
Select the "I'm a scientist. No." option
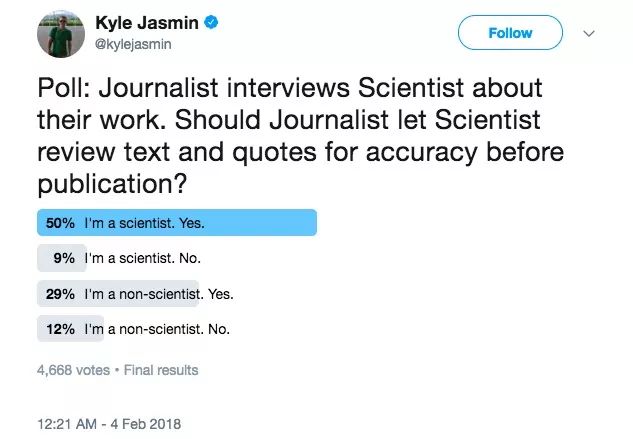click(x=148, y=259)
